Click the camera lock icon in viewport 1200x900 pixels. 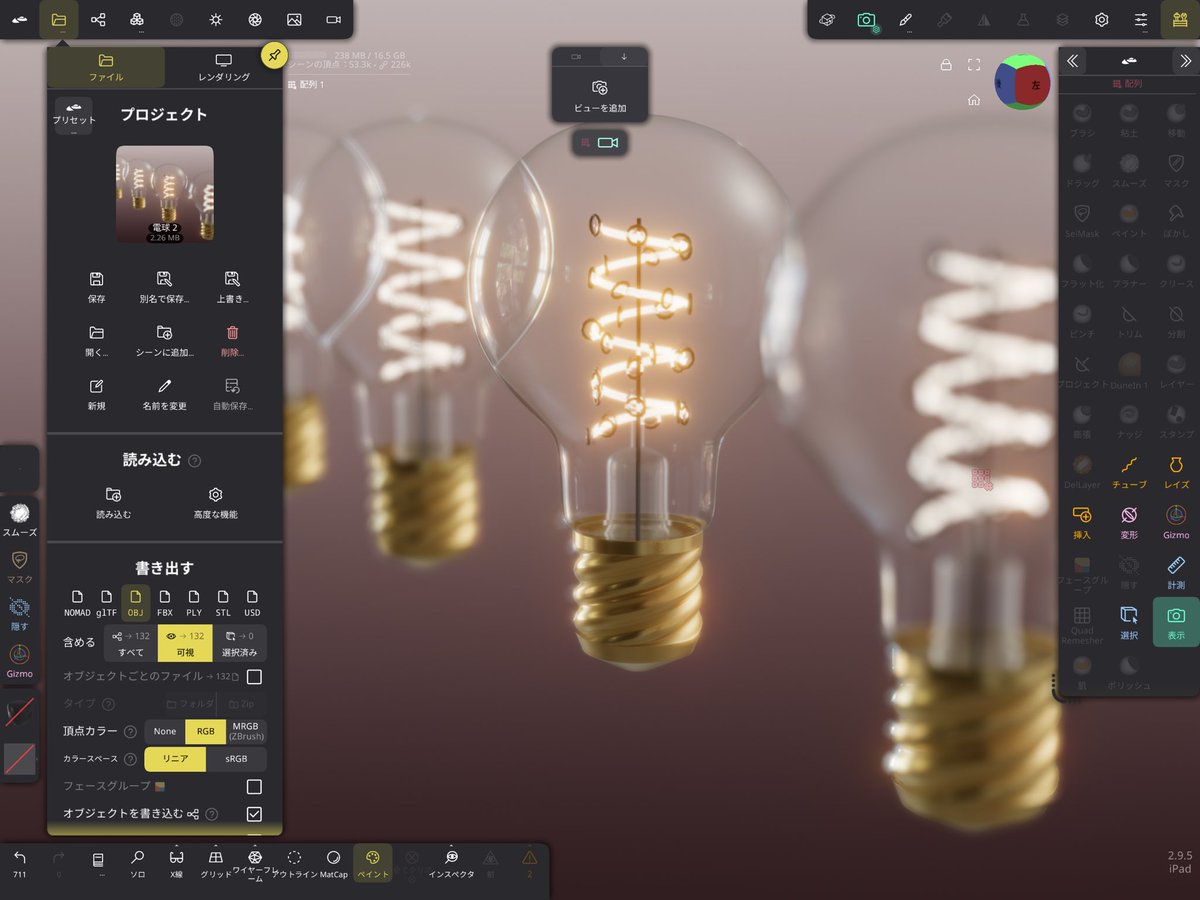(x=945, y=65)
